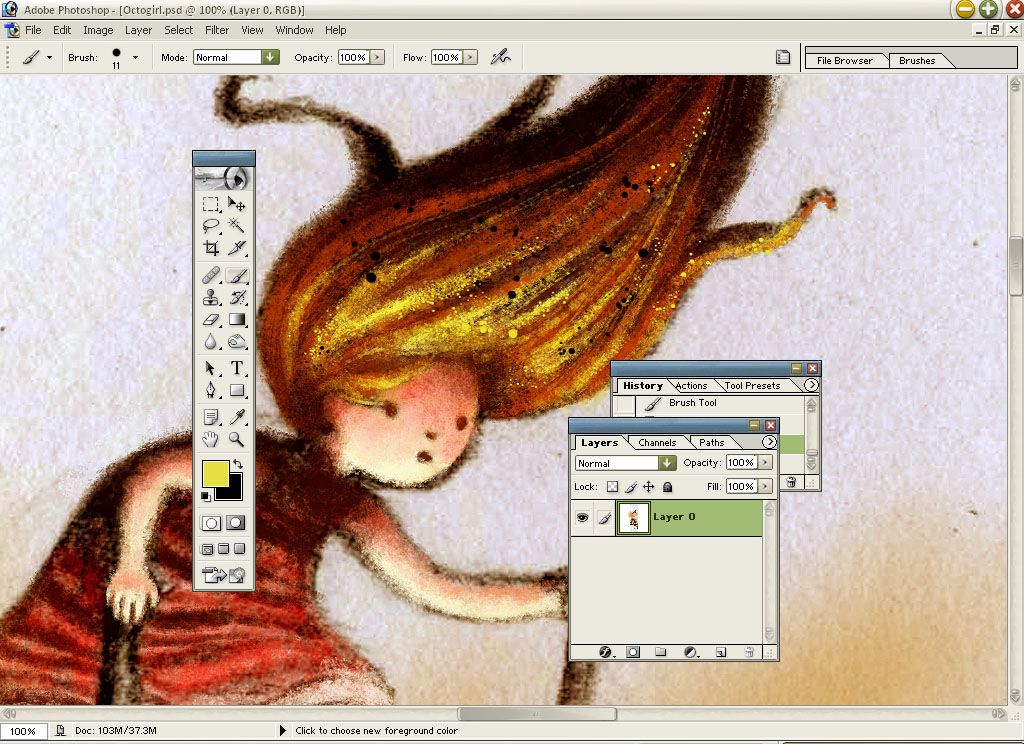Open the Image menu
The image size is (1024, 744).
tap(98, 30)
